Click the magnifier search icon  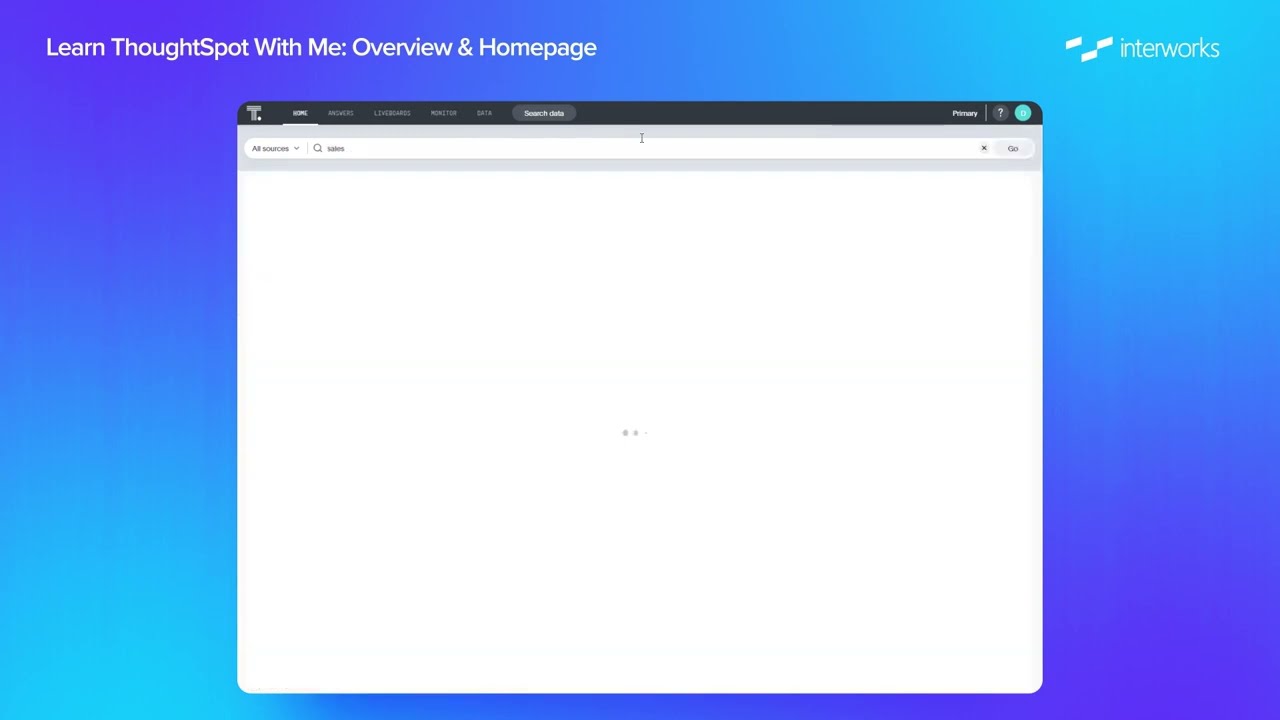tap(318, 148)
